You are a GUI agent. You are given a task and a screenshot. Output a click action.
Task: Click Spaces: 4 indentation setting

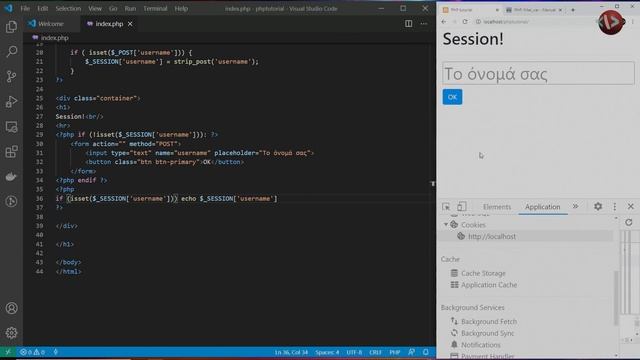pos(327,352)
